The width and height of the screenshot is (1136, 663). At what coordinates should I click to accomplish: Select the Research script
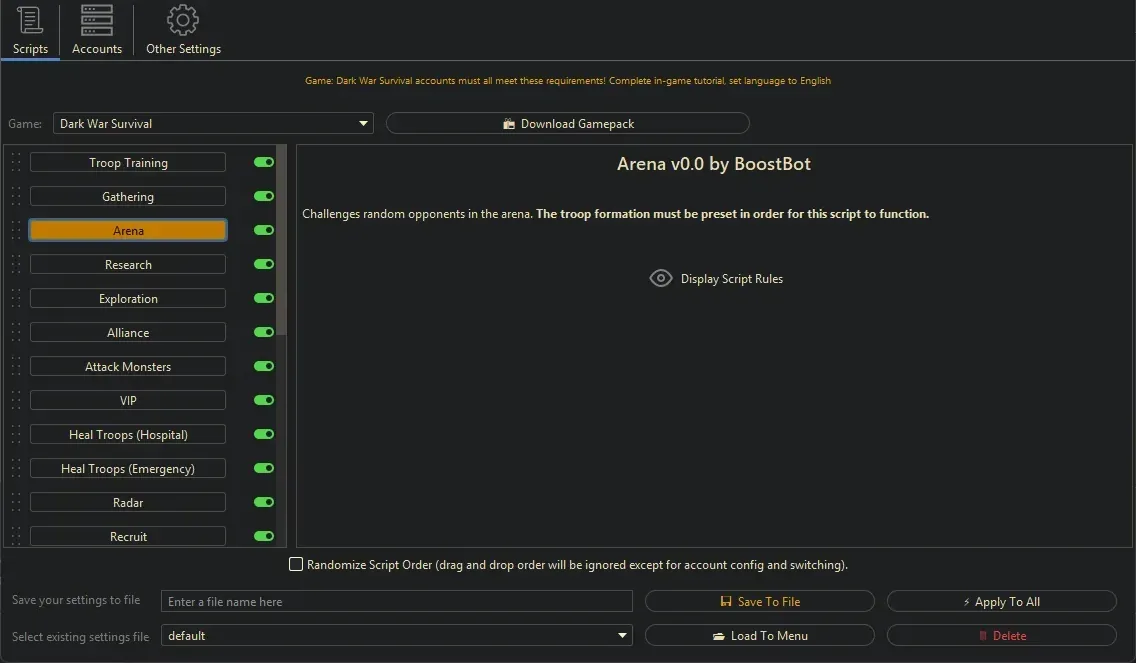click(128, 264)
